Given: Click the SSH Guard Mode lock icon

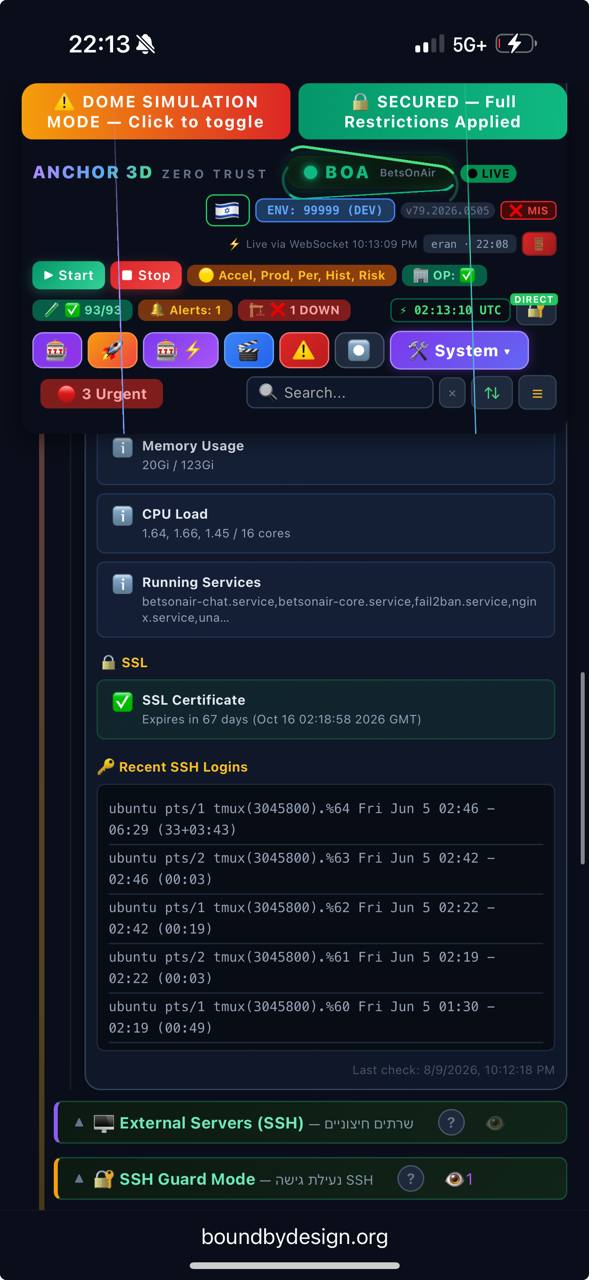Looking at the screenshot, I should 104,1179.
